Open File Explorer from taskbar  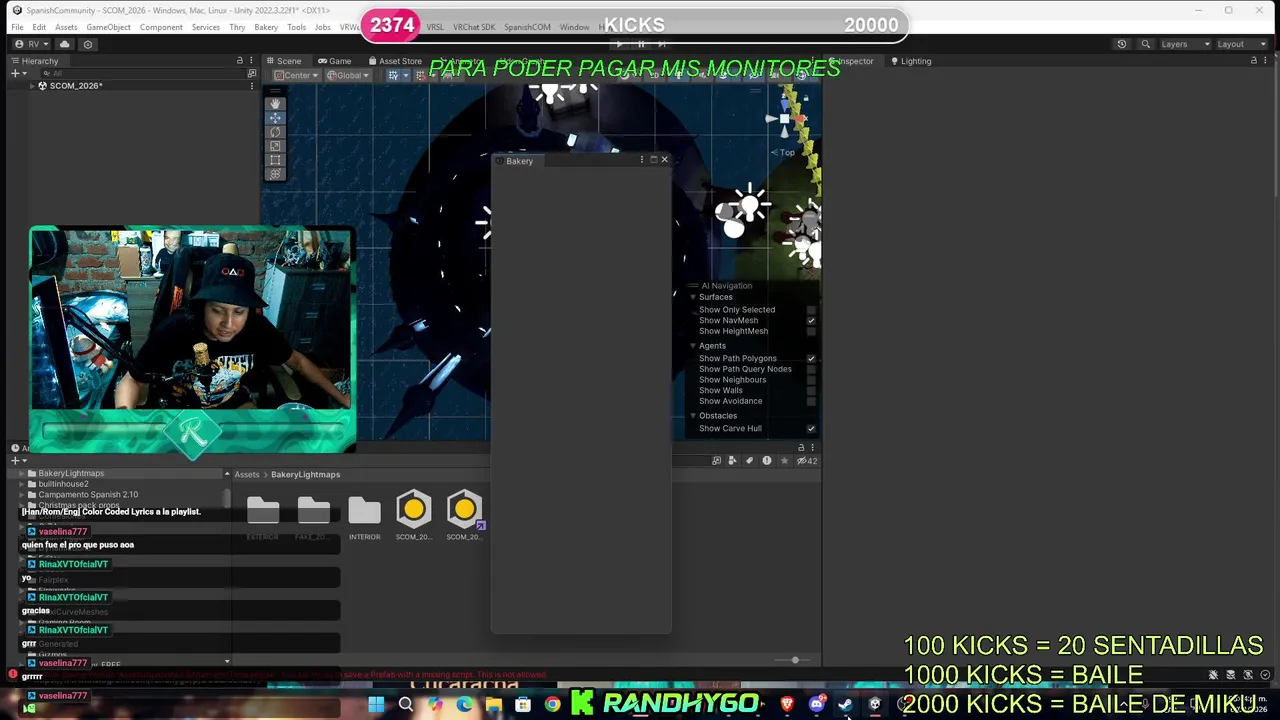(493, 705)
